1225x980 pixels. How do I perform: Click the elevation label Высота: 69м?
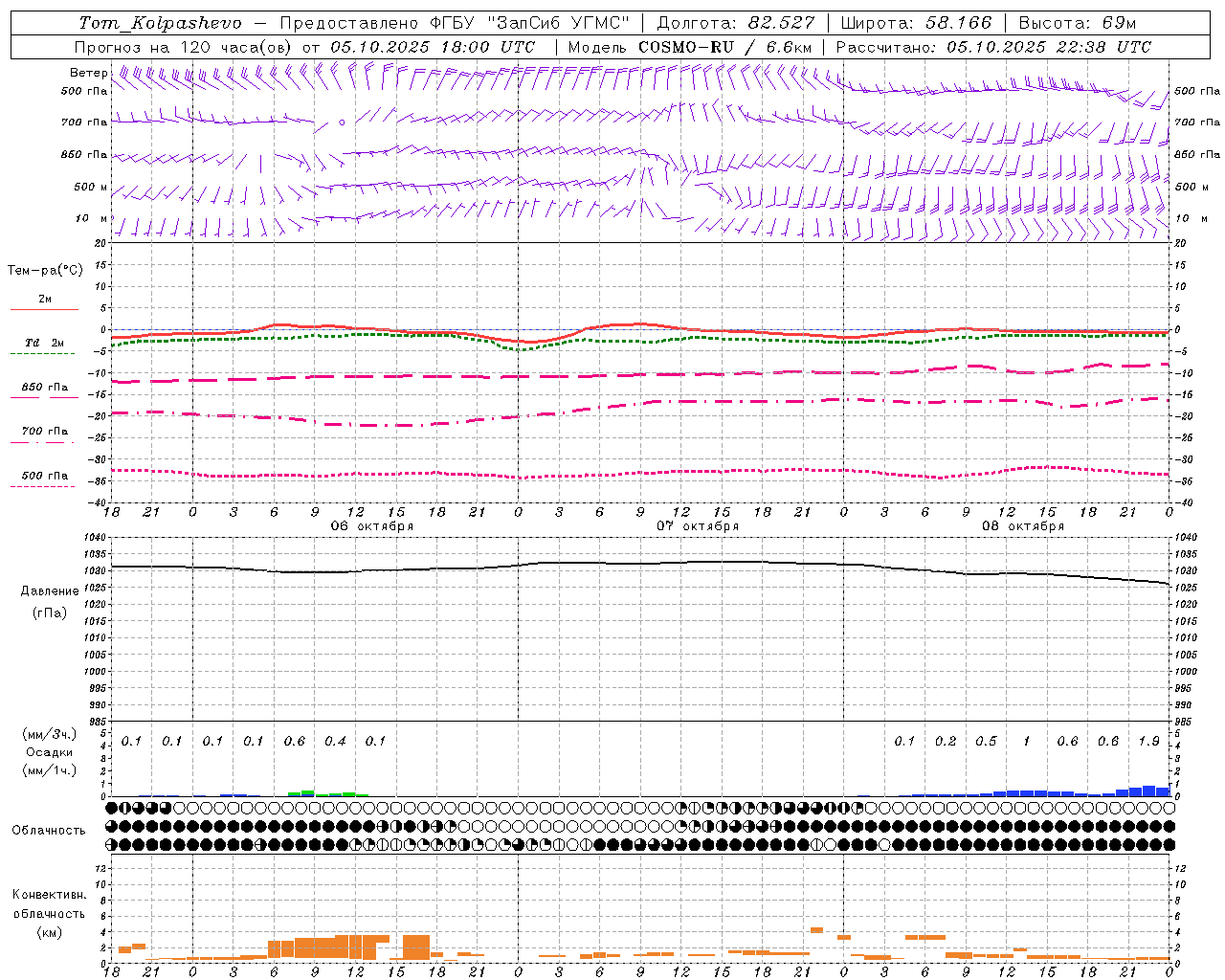pos(1077,23)
